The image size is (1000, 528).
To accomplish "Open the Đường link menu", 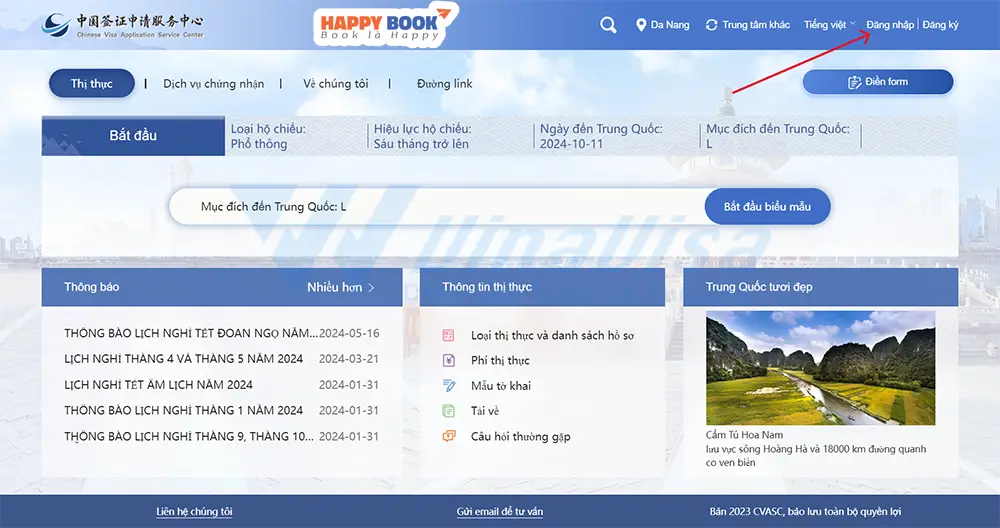I will (x=445, y=84).
